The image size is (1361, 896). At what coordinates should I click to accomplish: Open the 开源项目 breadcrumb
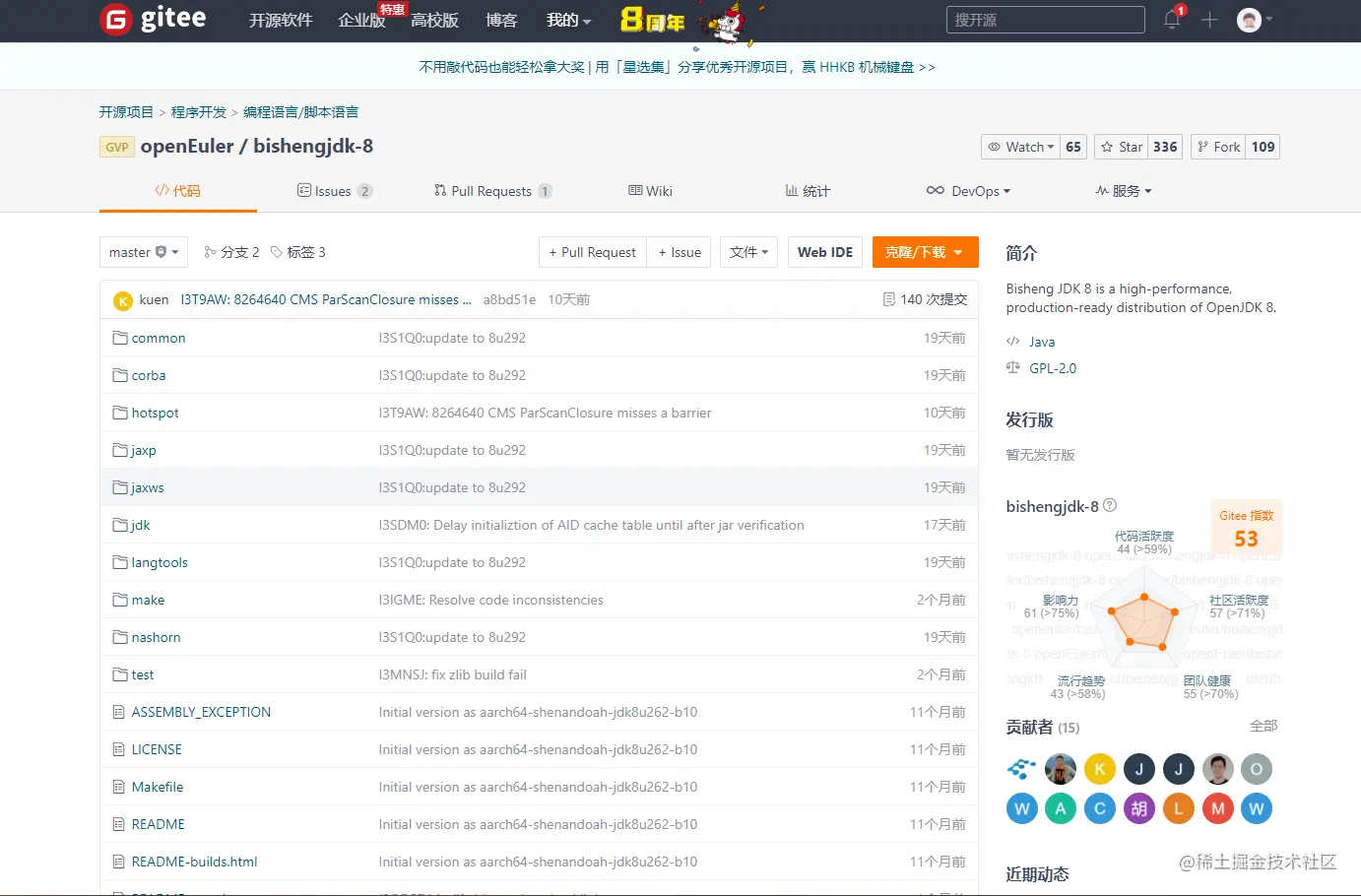tap(126, 112)
